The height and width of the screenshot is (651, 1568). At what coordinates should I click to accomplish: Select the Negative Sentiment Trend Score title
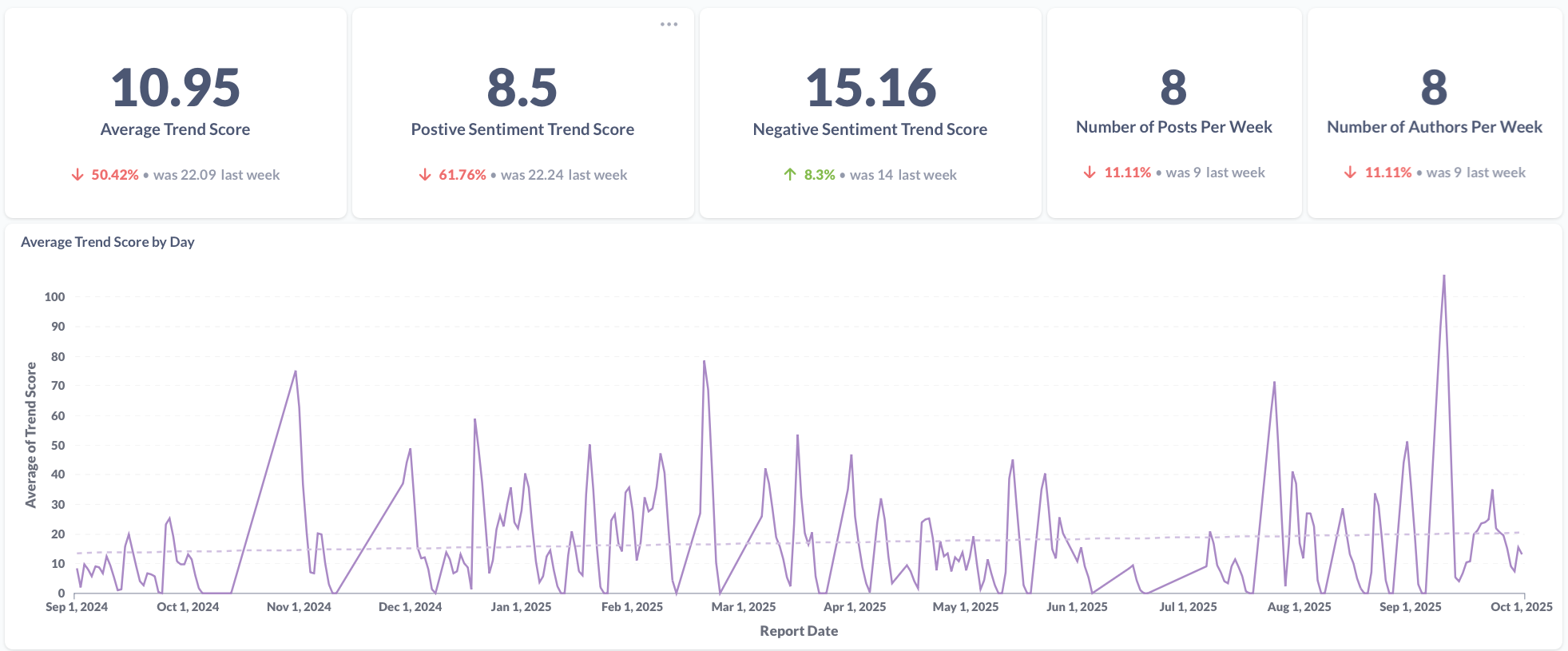tap(870, 129)
